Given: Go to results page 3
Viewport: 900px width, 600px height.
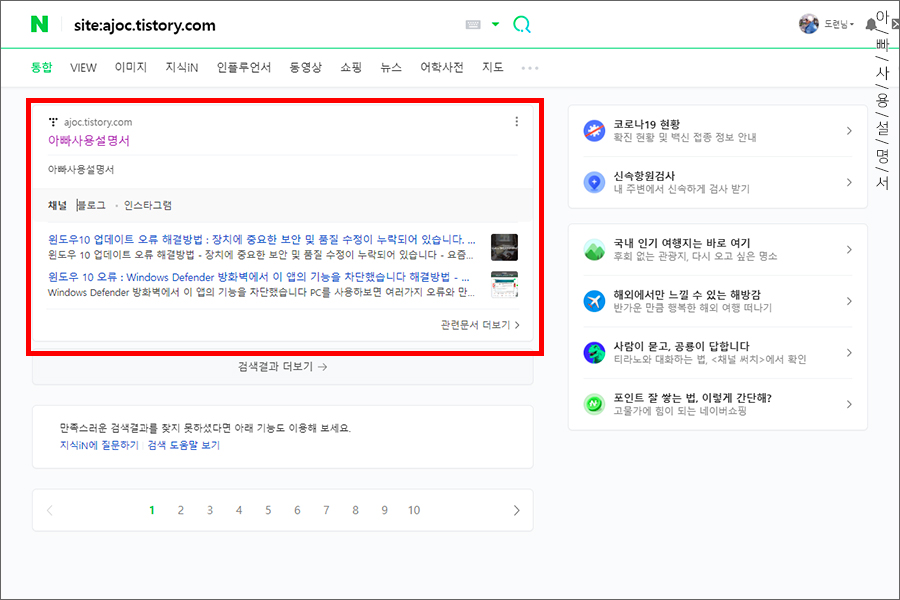Looking at the screenshot, I should click(210, 510).
